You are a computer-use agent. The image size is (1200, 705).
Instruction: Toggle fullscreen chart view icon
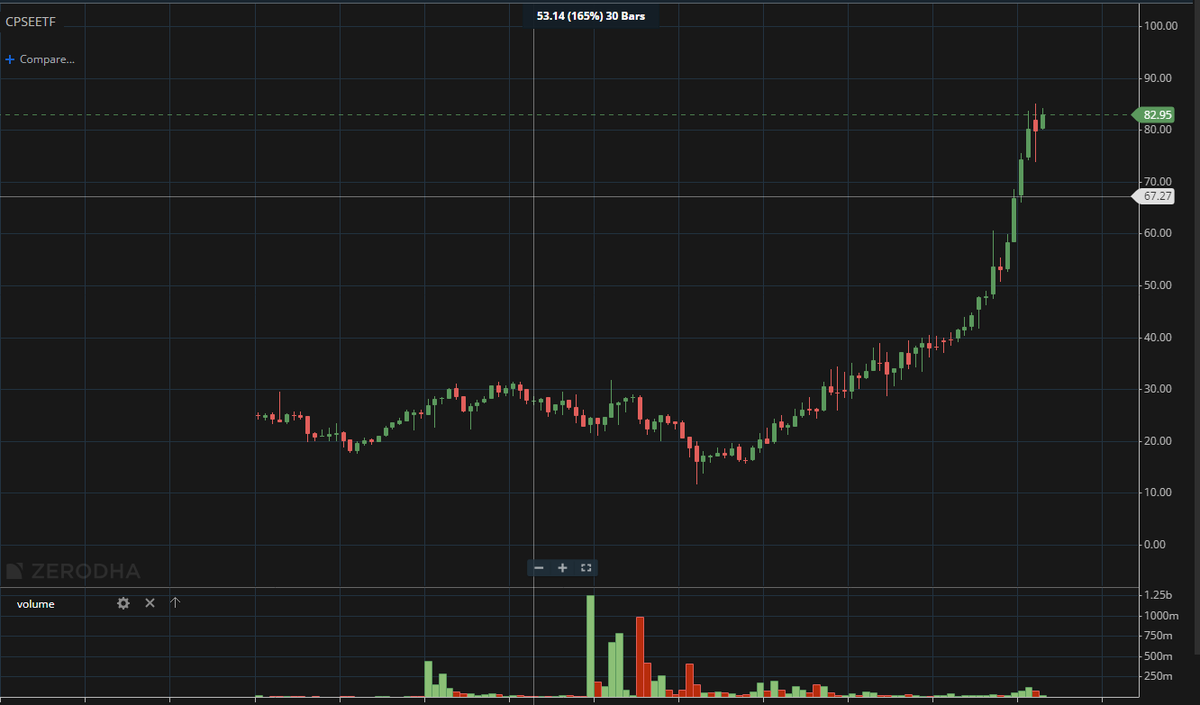587,568
